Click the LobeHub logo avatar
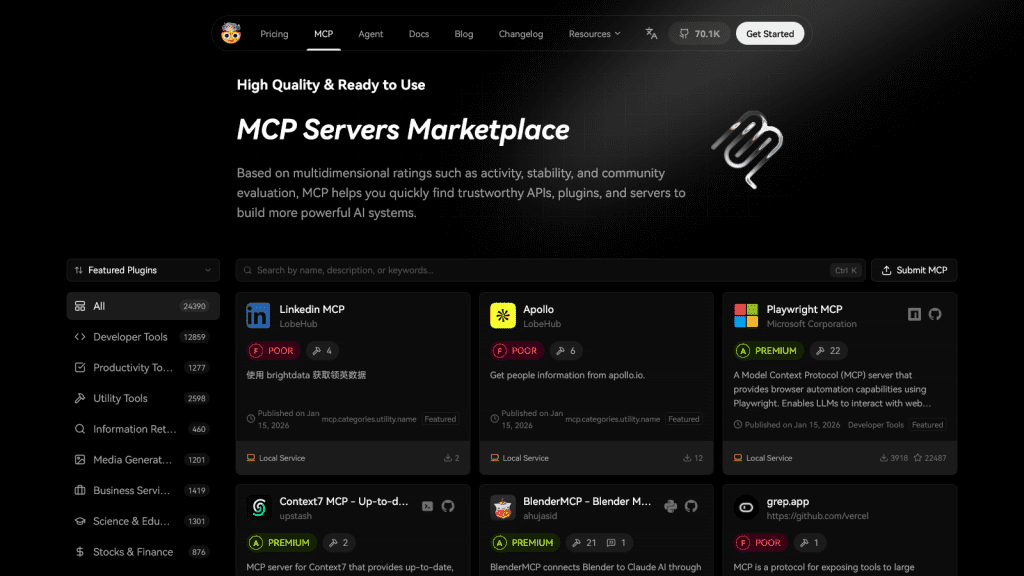1024x576 pixels. tap(231, 33)
